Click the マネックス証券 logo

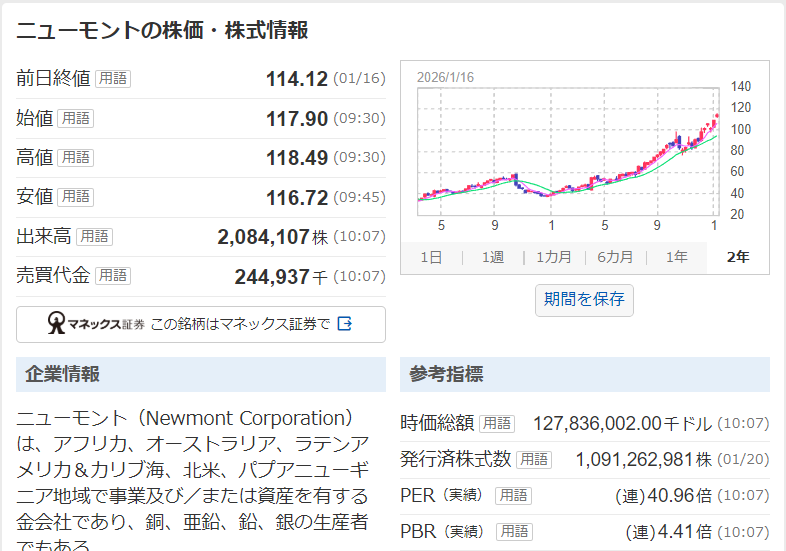point(96,324)
